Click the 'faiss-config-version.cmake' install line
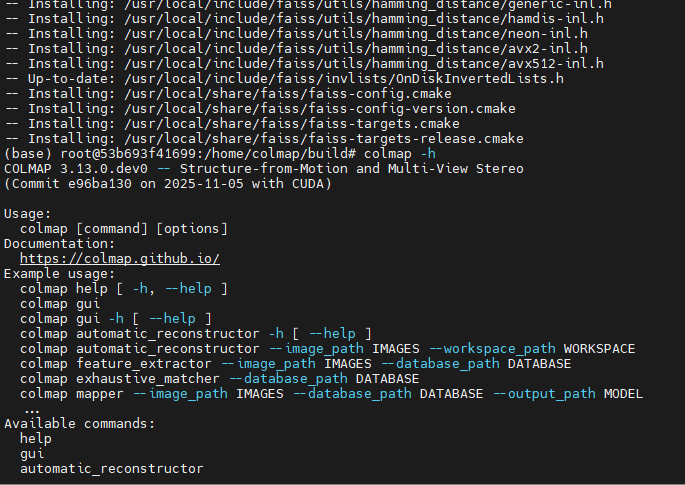Screen dimensions: 685x485 click(259, 109)
